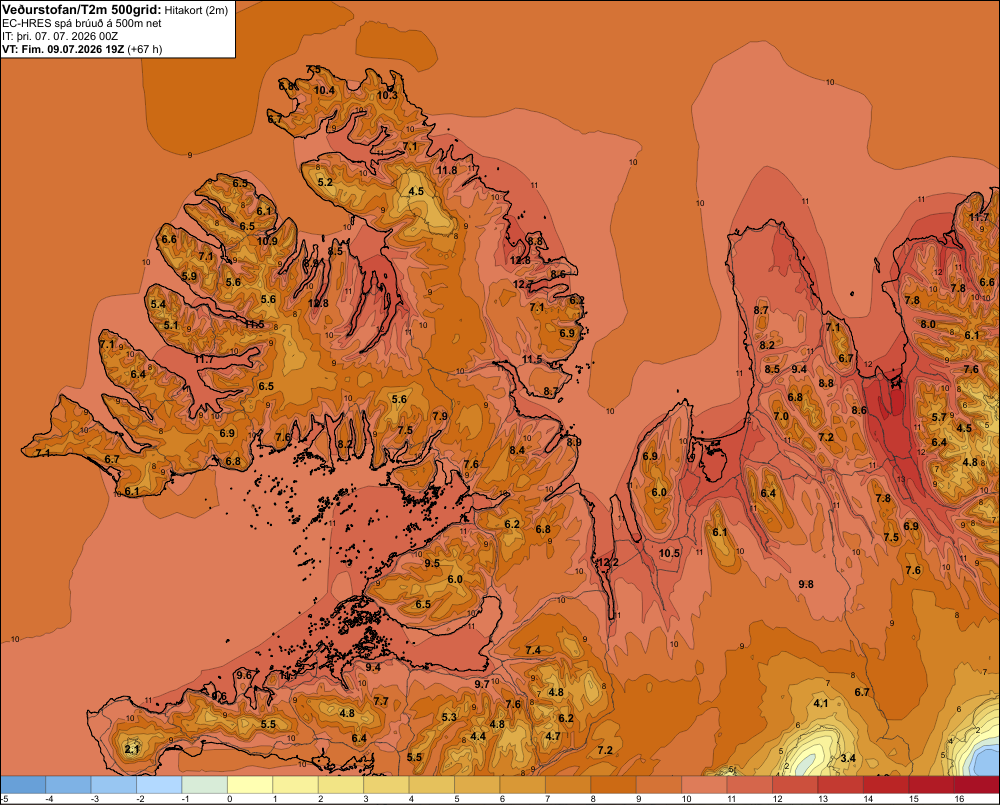Image resolution: width=1000 pixels, height=805 pixels.
Task: Click the legend swatch between 9 and 10
Action: [x=659, y=784]
